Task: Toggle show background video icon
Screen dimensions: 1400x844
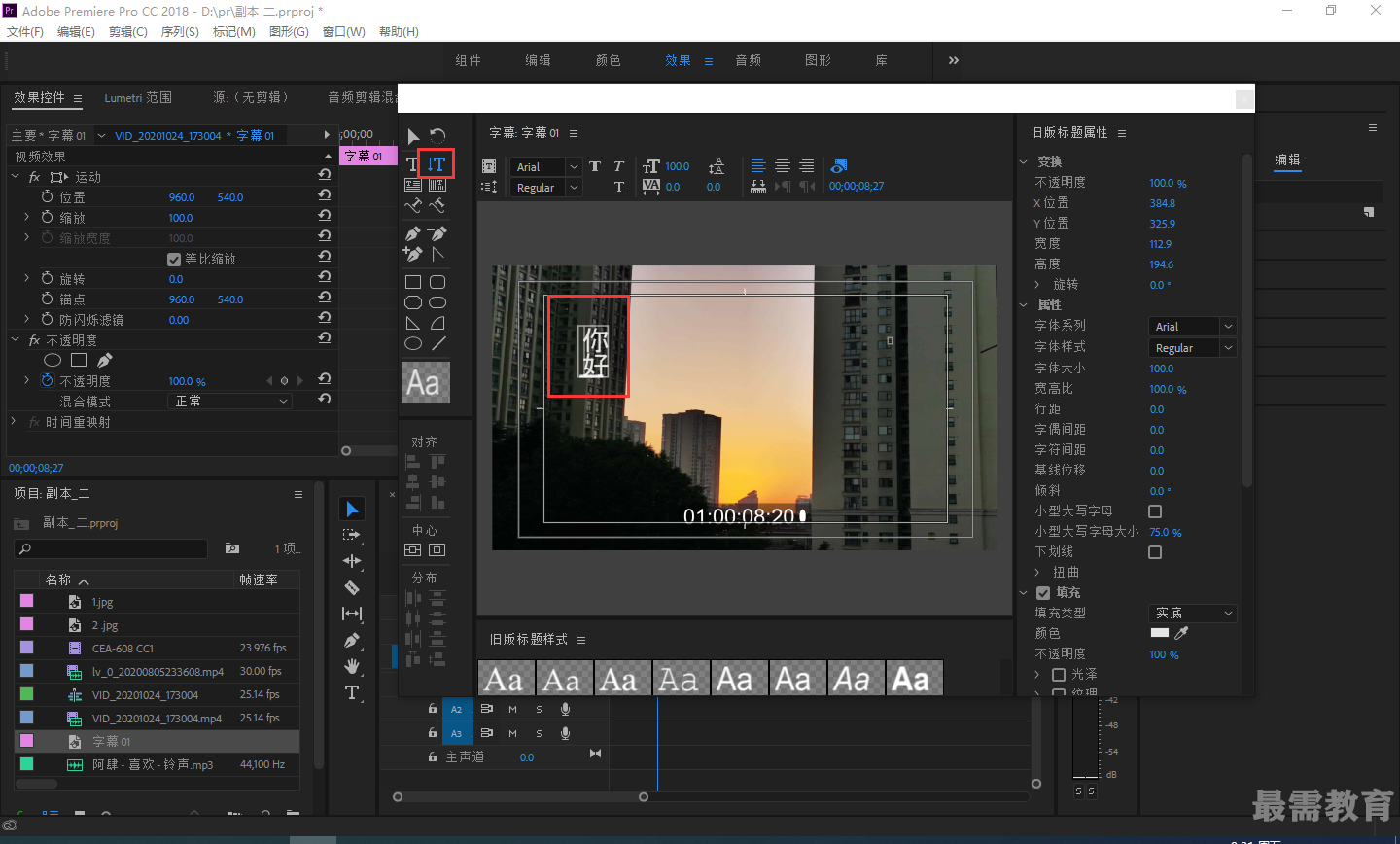Action: point(839,166)
